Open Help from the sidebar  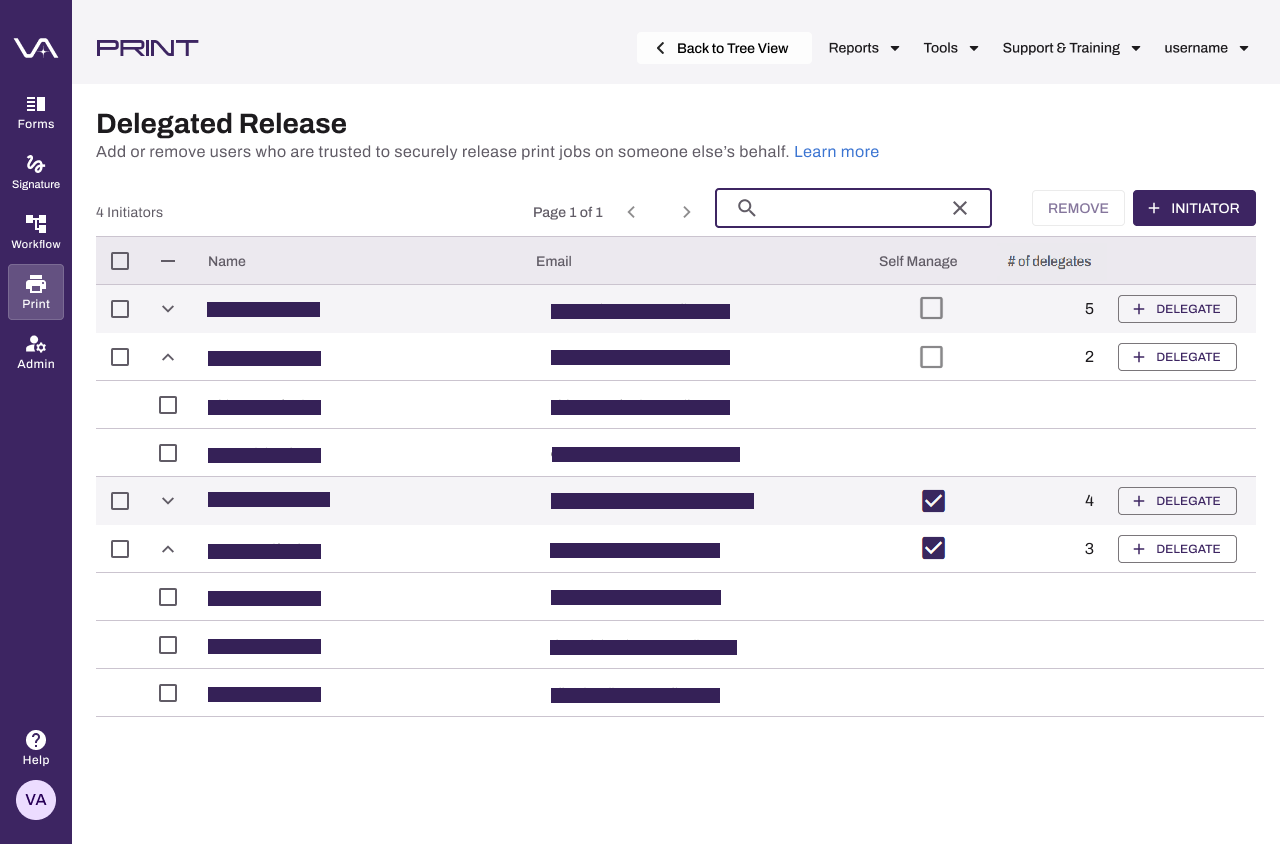pyautogui.click(x=36, y=748)
